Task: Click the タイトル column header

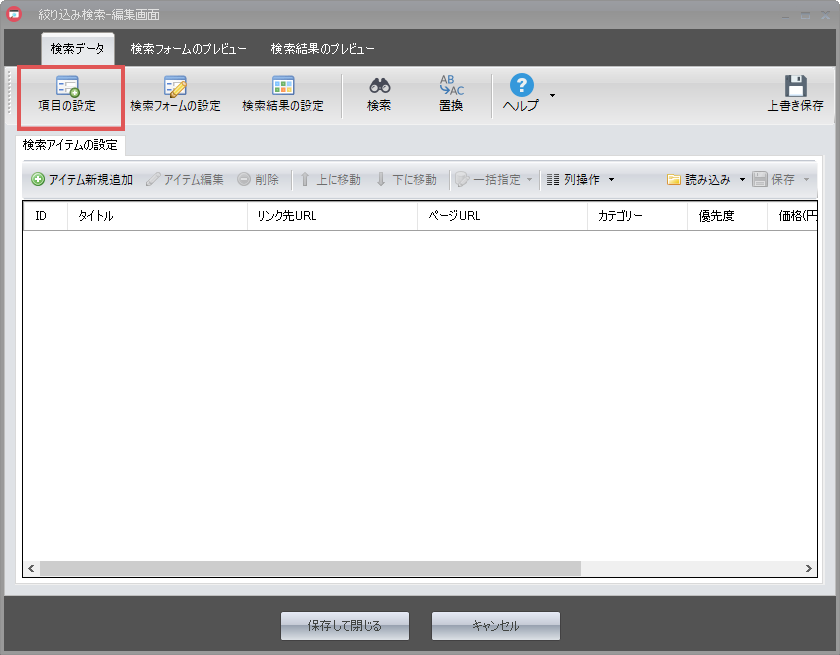Action: click(156, 216)
